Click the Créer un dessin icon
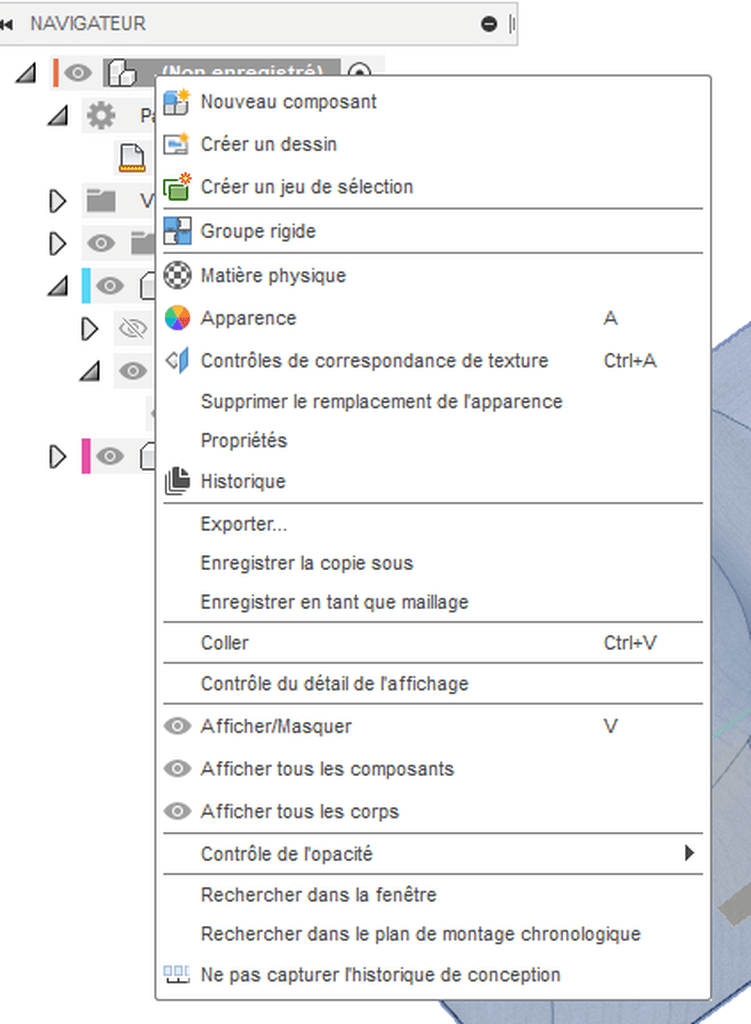The image size is (751, 1024). point(176,144)
